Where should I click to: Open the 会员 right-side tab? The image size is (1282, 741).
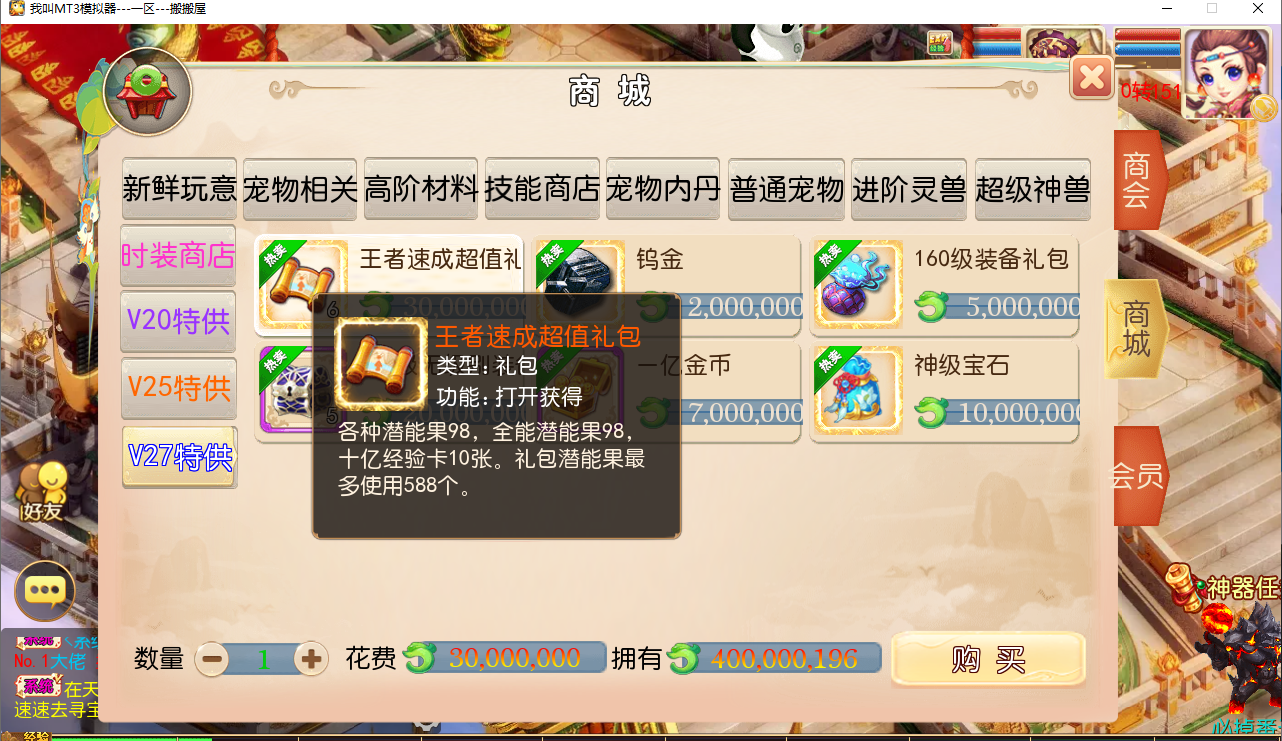1138,476
